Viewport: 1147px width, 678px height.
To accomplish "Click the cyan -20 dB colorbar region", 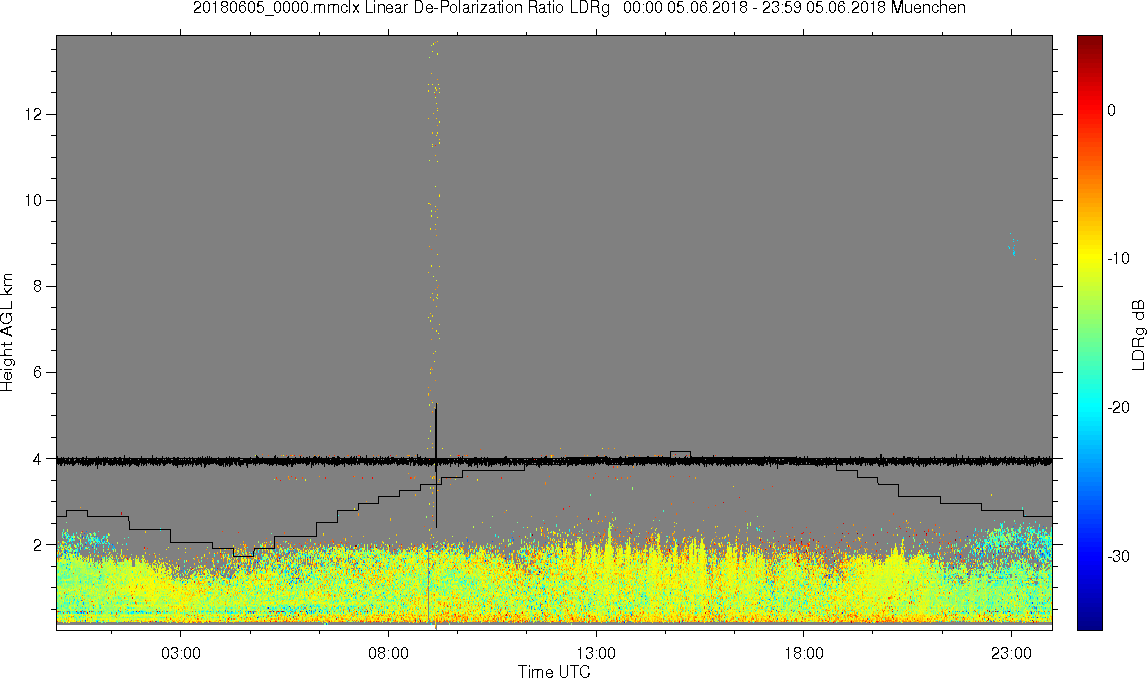I will [x=1089, y=407].
